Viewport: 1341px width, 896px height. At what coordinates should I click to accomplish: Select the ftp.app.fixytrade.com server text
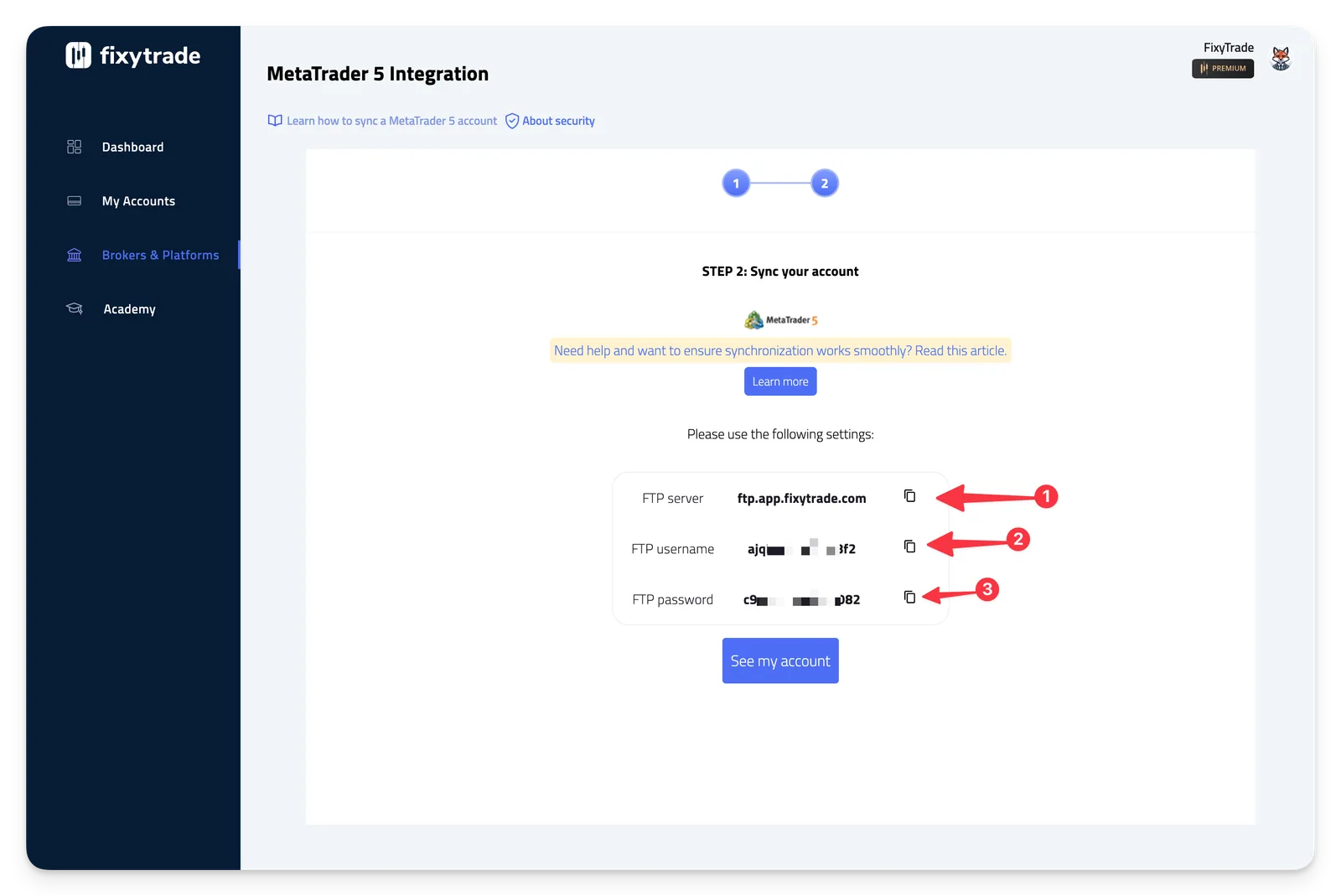(801, 498)
